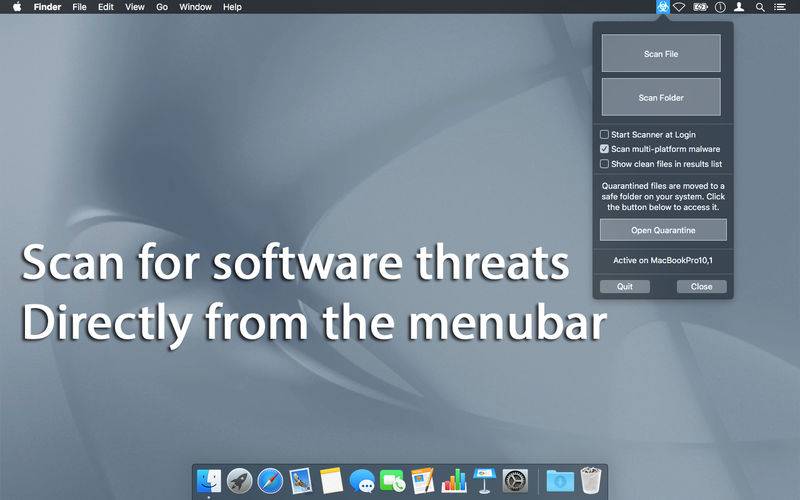Open Messages speech bubble icon
The width and height of the screenshot is (800, 500).
(362, 481)
